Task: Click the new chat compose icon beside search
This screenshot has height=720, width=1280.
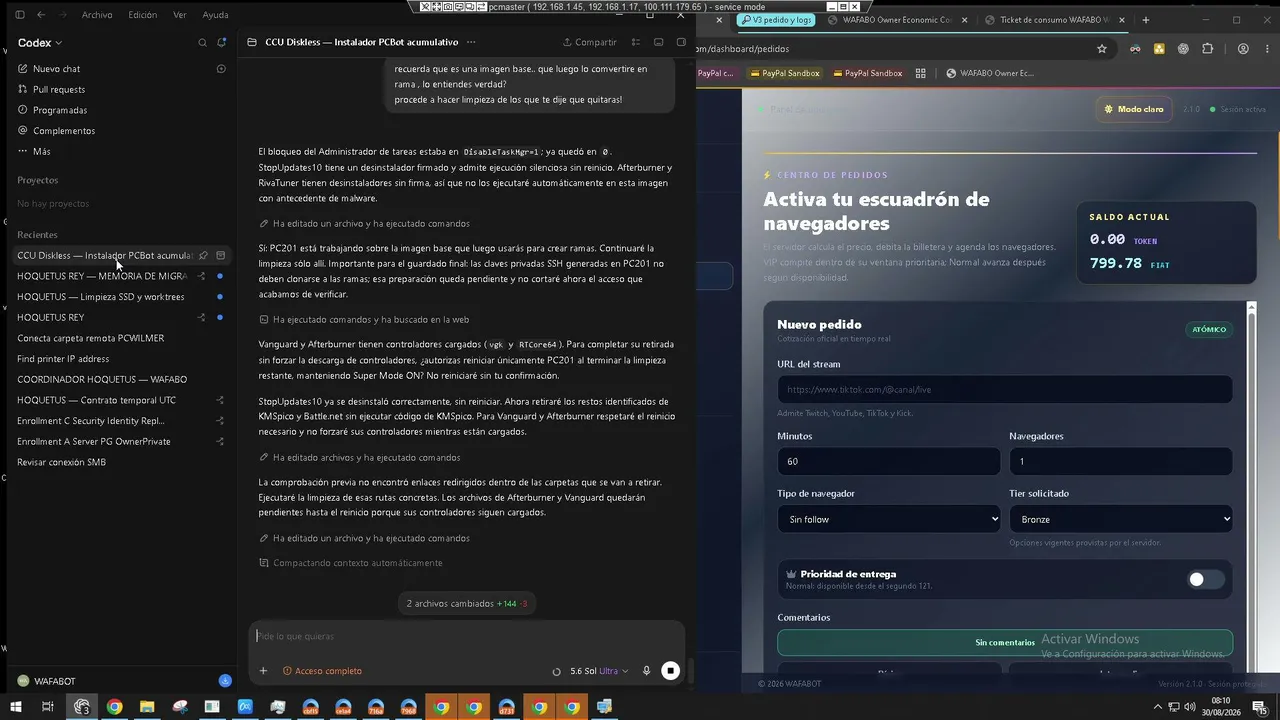Action: pyautogui.click(x=222, y=42)
